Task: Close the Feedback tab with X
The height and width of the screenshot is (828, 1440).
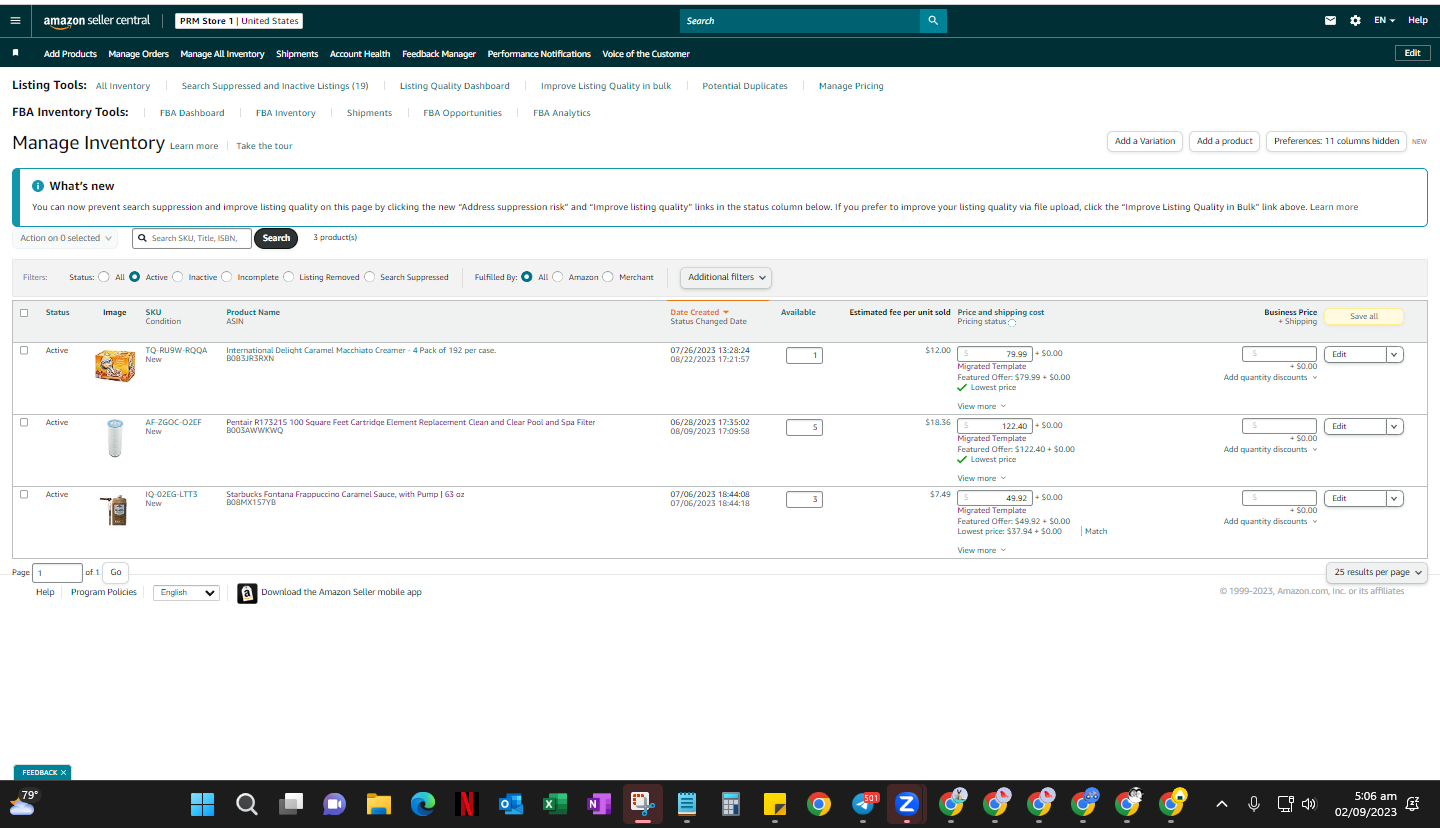Action: 63,773
